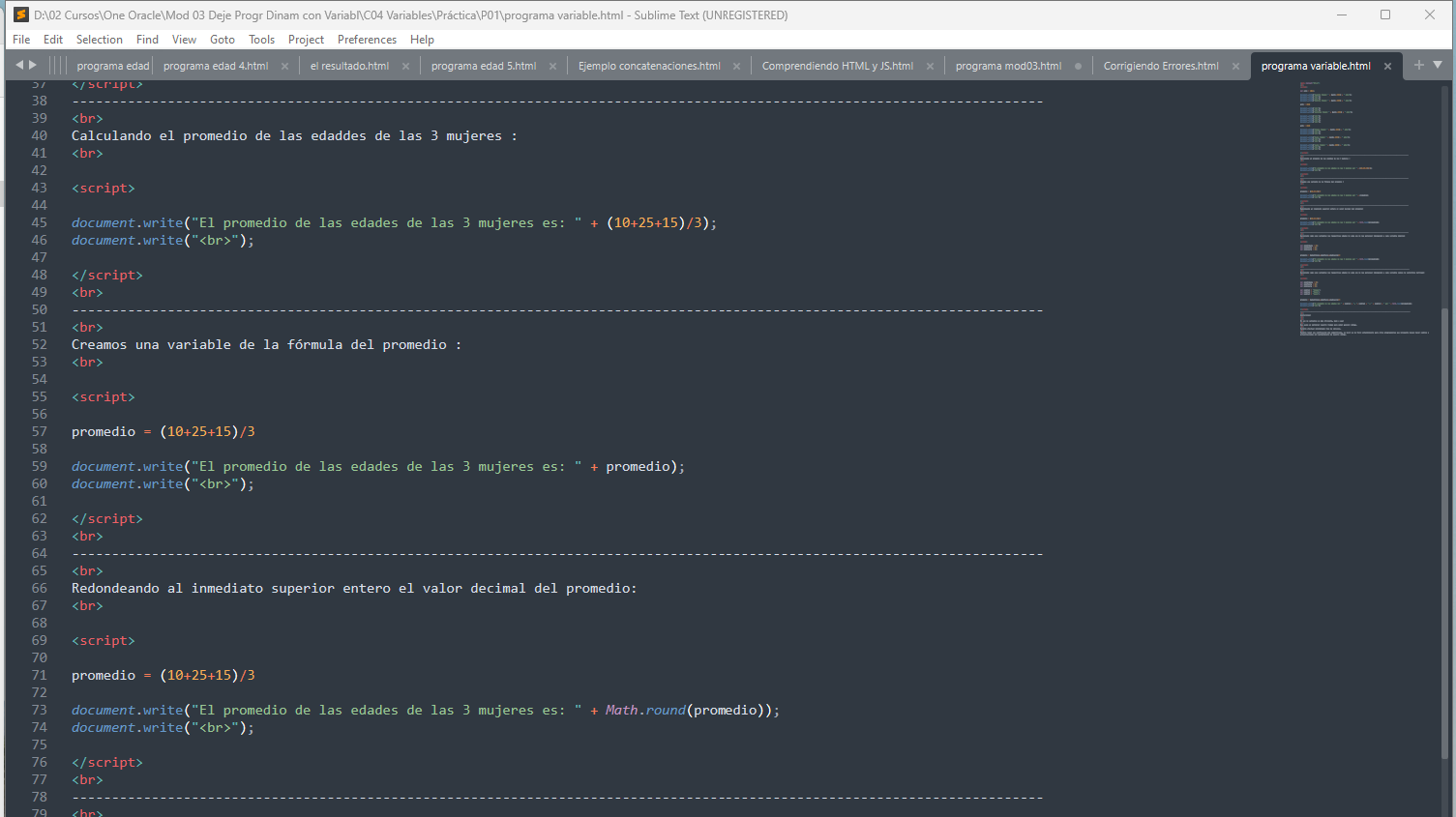1456x817 pixels.
Task: Switch to the programa edad 4.html tab
Action: click(216, 66)
